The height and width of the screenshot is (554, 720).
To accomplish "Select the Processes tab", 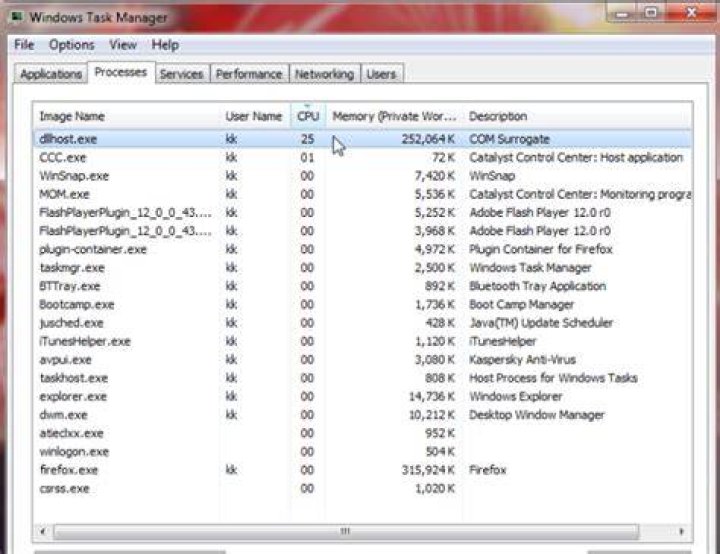I will (x=121, y=72).
